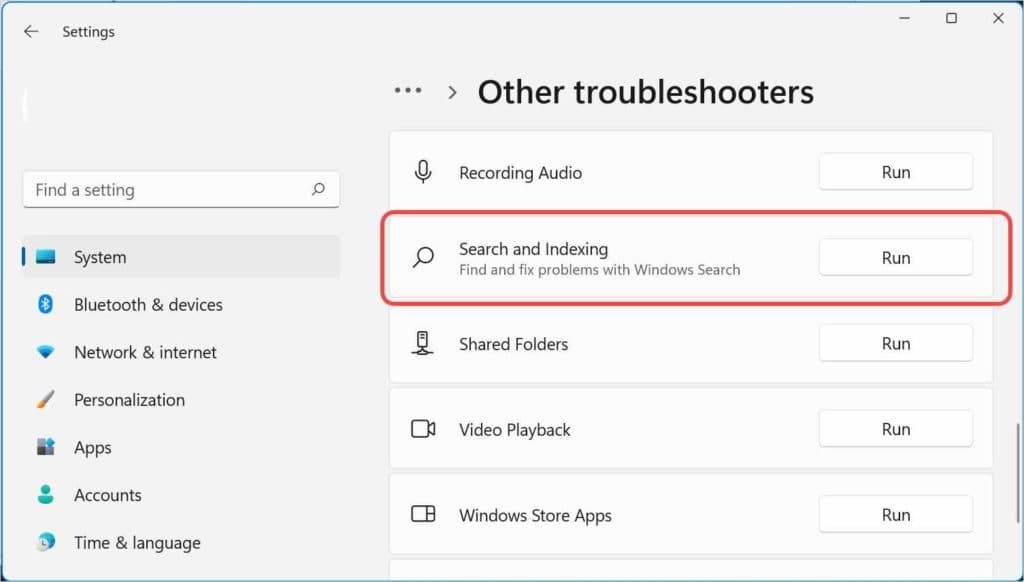Run the Windows Store Apps troubleshooter
The height and width of the screenshot is (582, 1024).
coord(896,515)
